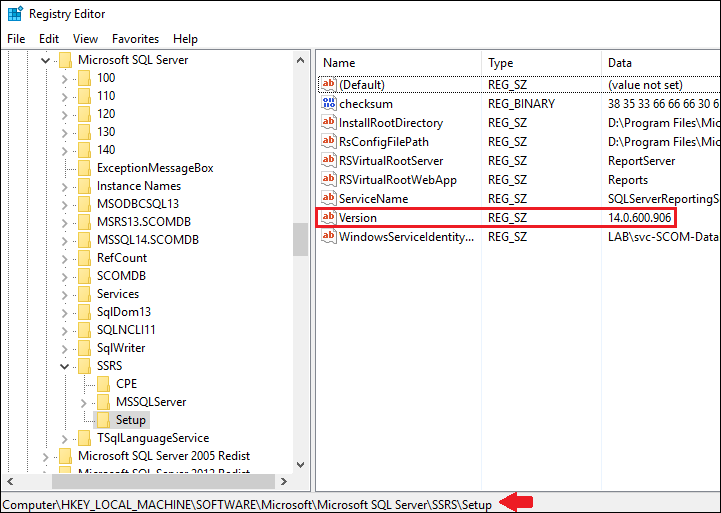Click the folder icon of key 100

click(84, 78)
